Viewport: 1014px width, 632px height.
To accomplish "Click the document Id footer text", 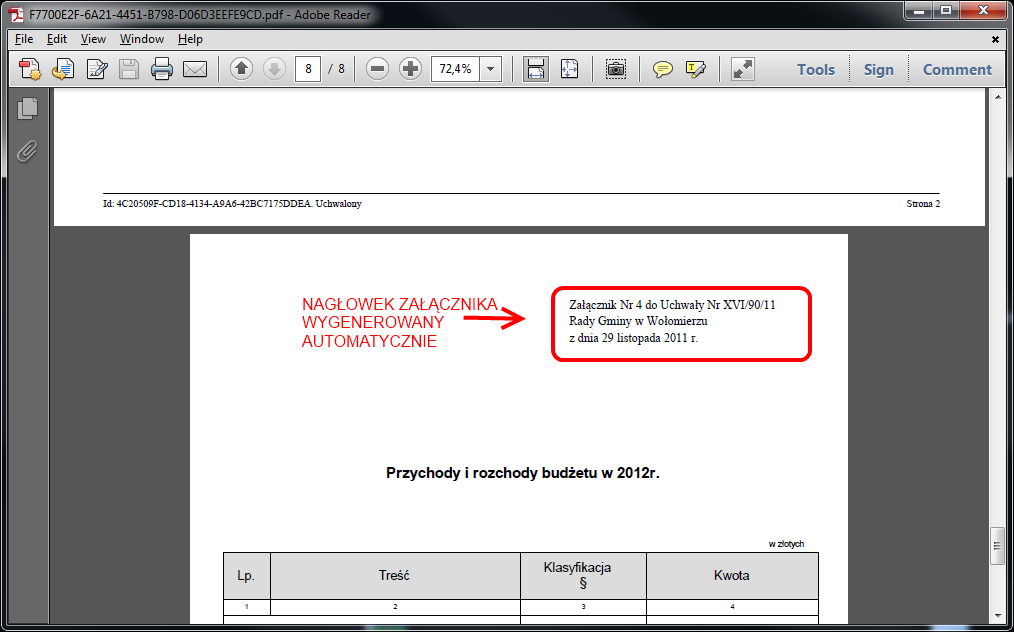I will pos(232,204).
